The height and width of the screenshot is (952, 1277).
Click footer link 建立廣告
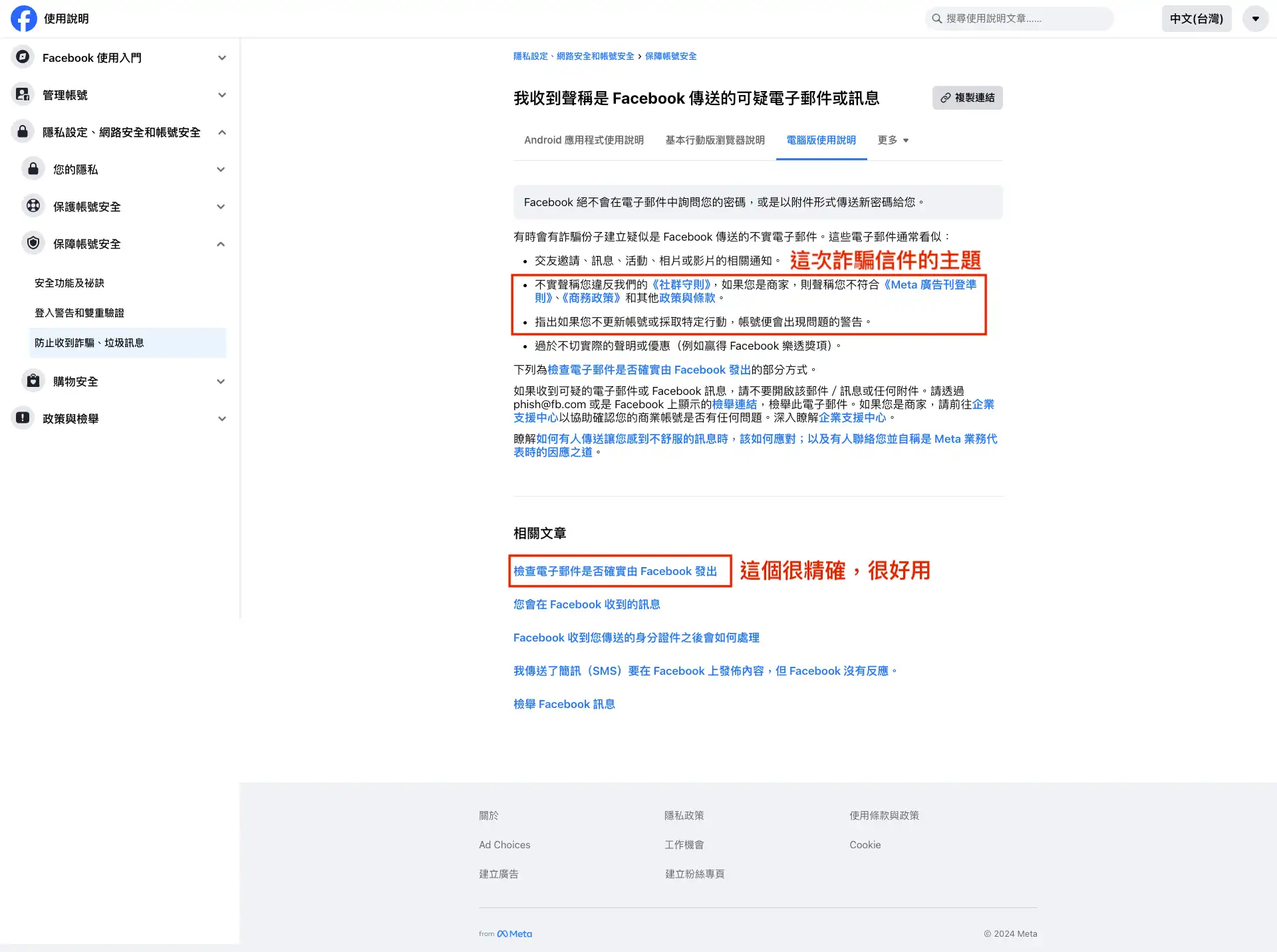[x=498, y=874]
